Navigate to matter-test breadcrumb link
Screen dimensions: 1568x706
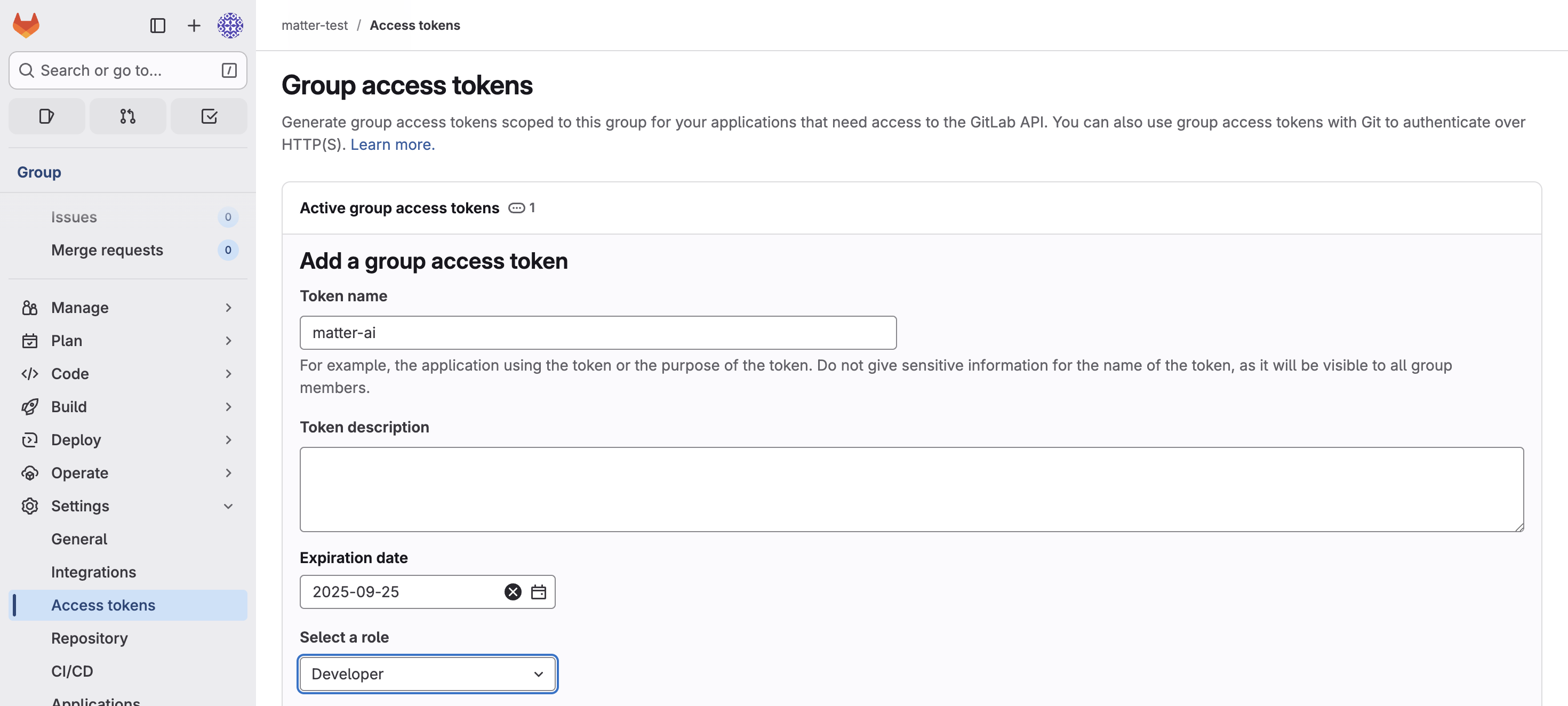[x=314, y=25]
